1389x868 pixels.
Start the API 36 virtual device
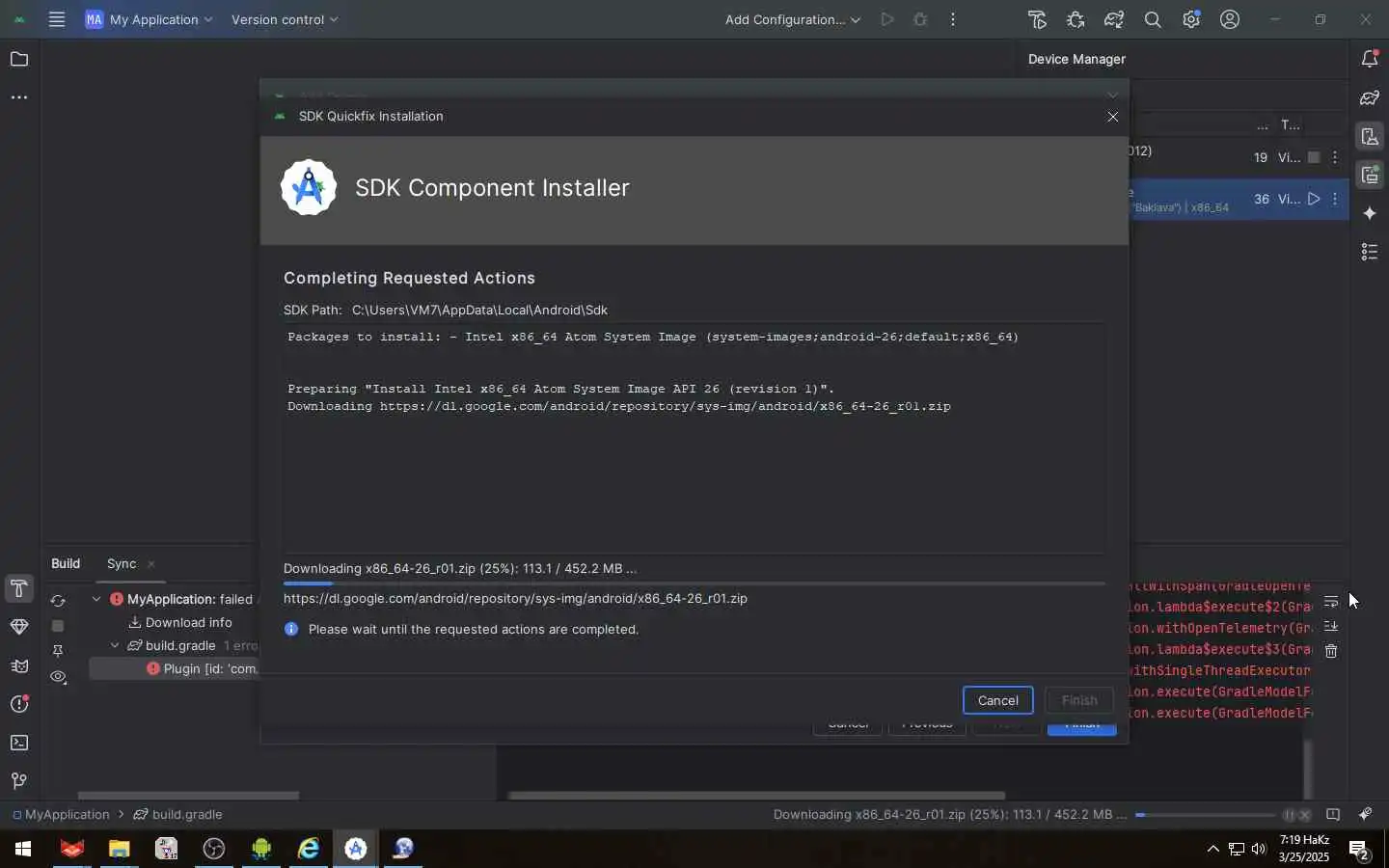pos(1314,199)
